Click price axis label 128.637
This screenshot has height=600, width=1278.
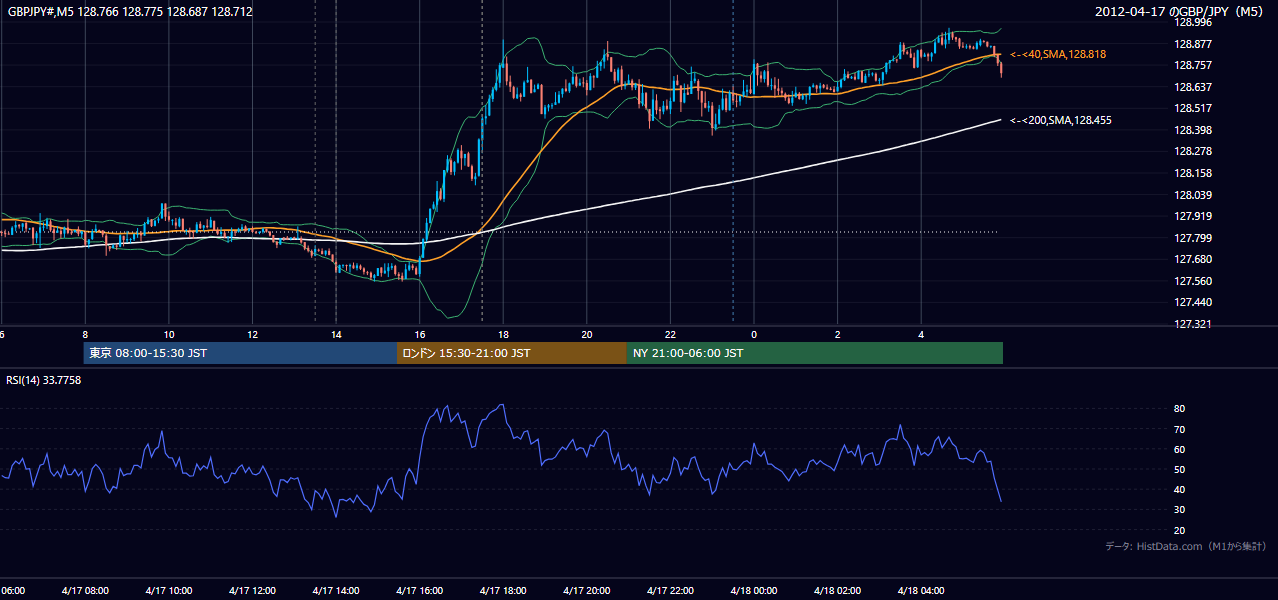1192,87
